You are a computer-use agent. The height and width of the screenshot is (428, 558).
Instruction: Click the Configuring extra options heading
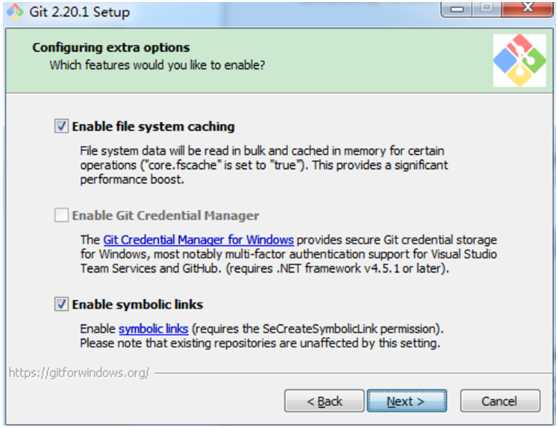111,47
